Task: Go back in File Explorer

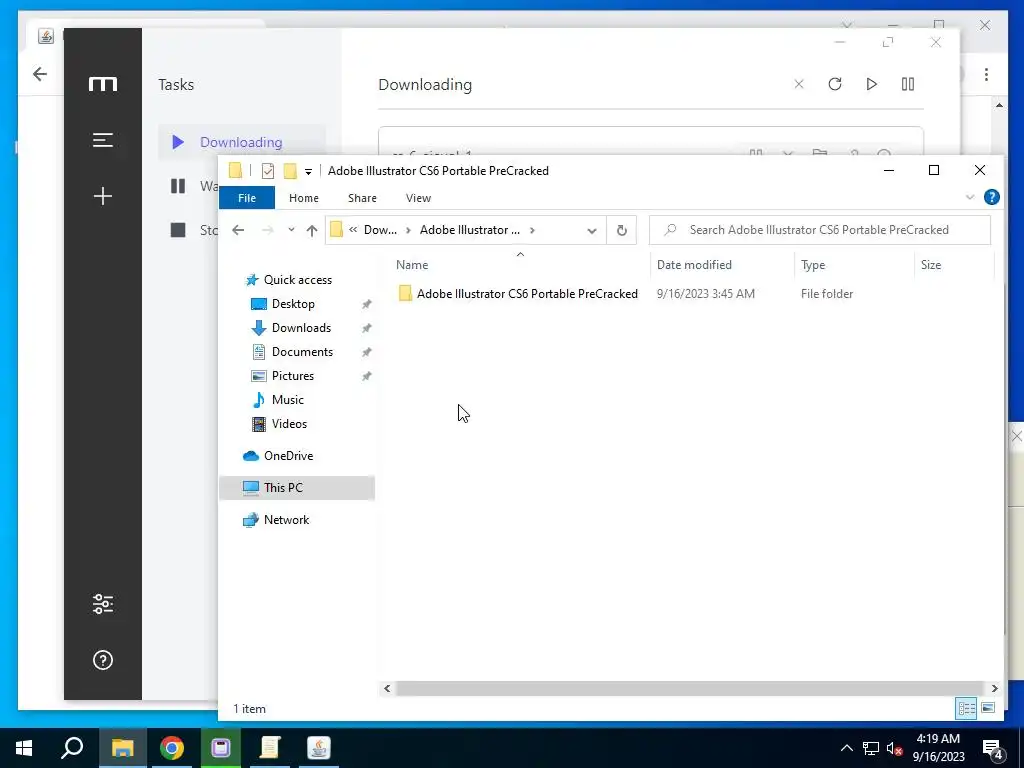Action: (x=238, y=230)
